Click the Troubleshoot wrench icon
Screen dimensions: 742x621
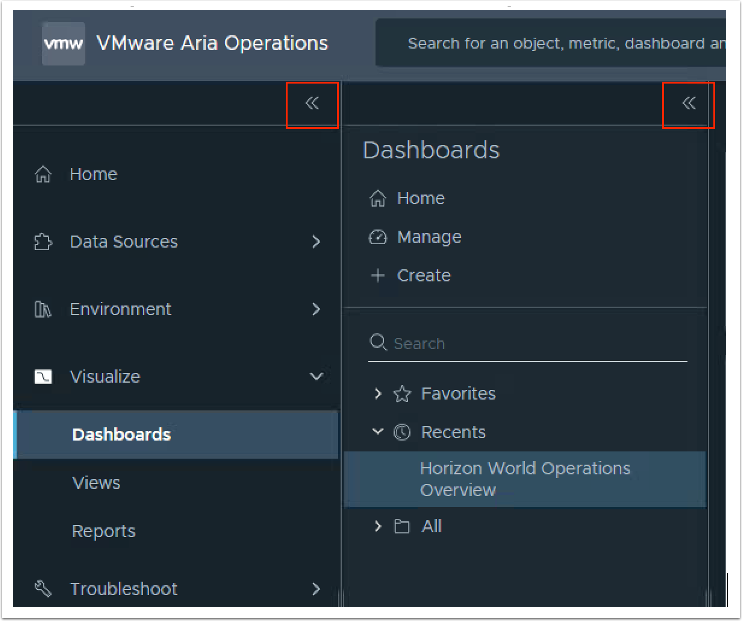[x=43, y=589]
